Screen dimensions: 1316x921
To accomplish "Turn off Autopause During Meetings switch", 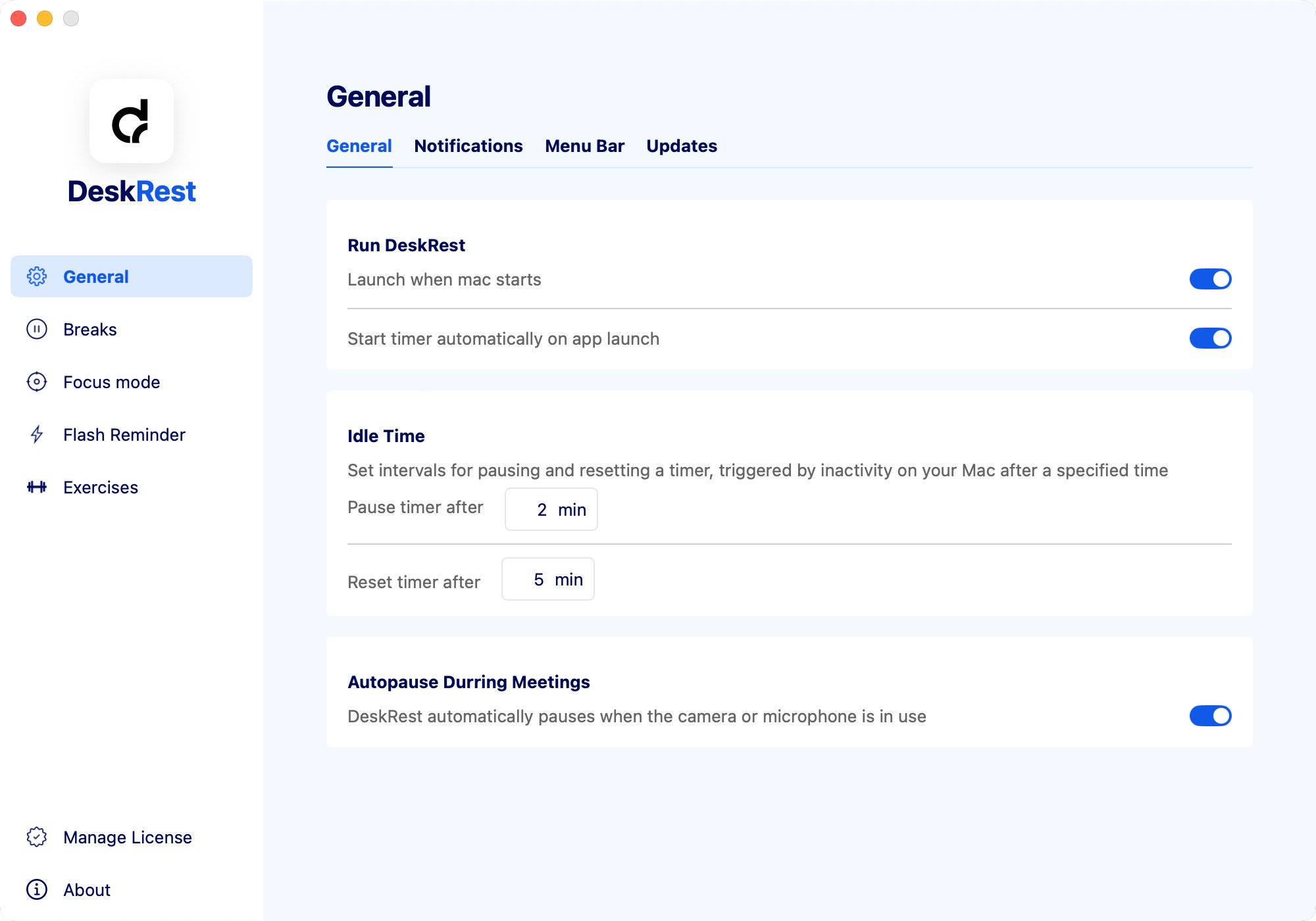I will coord(1210,716).
